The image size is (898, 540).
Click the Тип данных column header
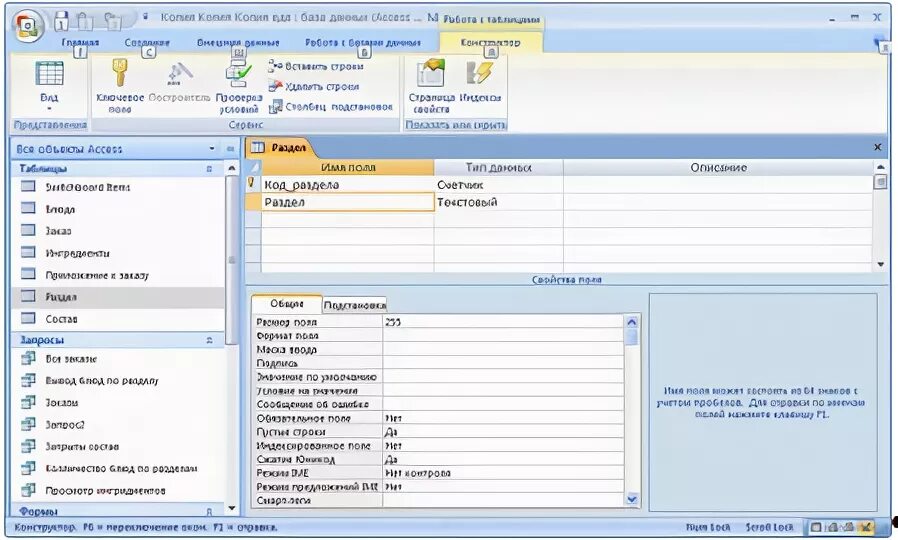[x=498, y=168]
